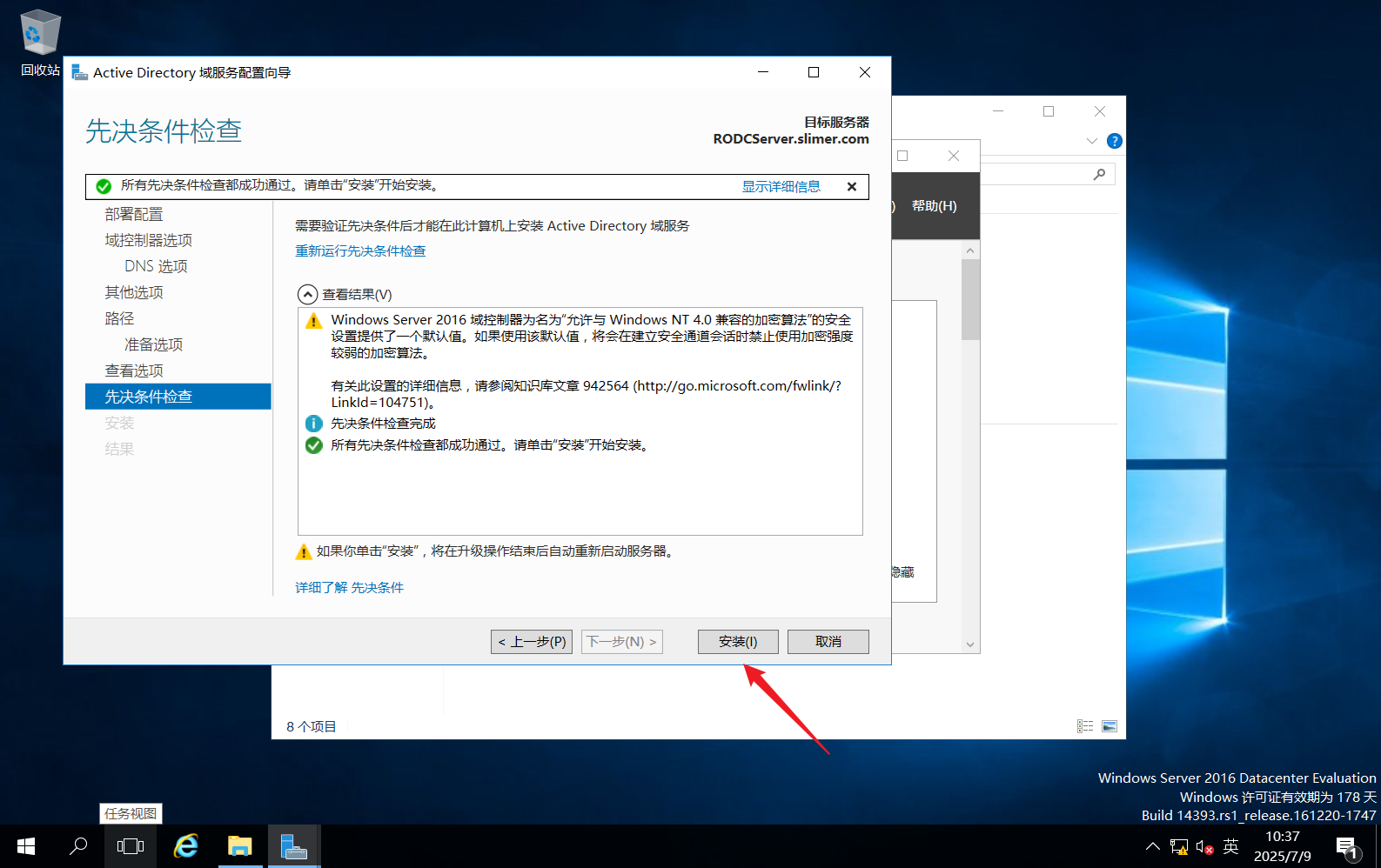Click blue help question icon in Explorer window
This screenshot has width=1381, height=868.
click(x=1114, y=141)
